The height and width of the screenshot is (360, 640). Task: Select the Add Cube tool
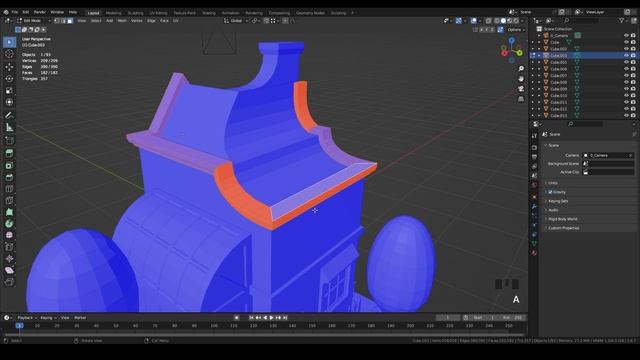point(9,140)
